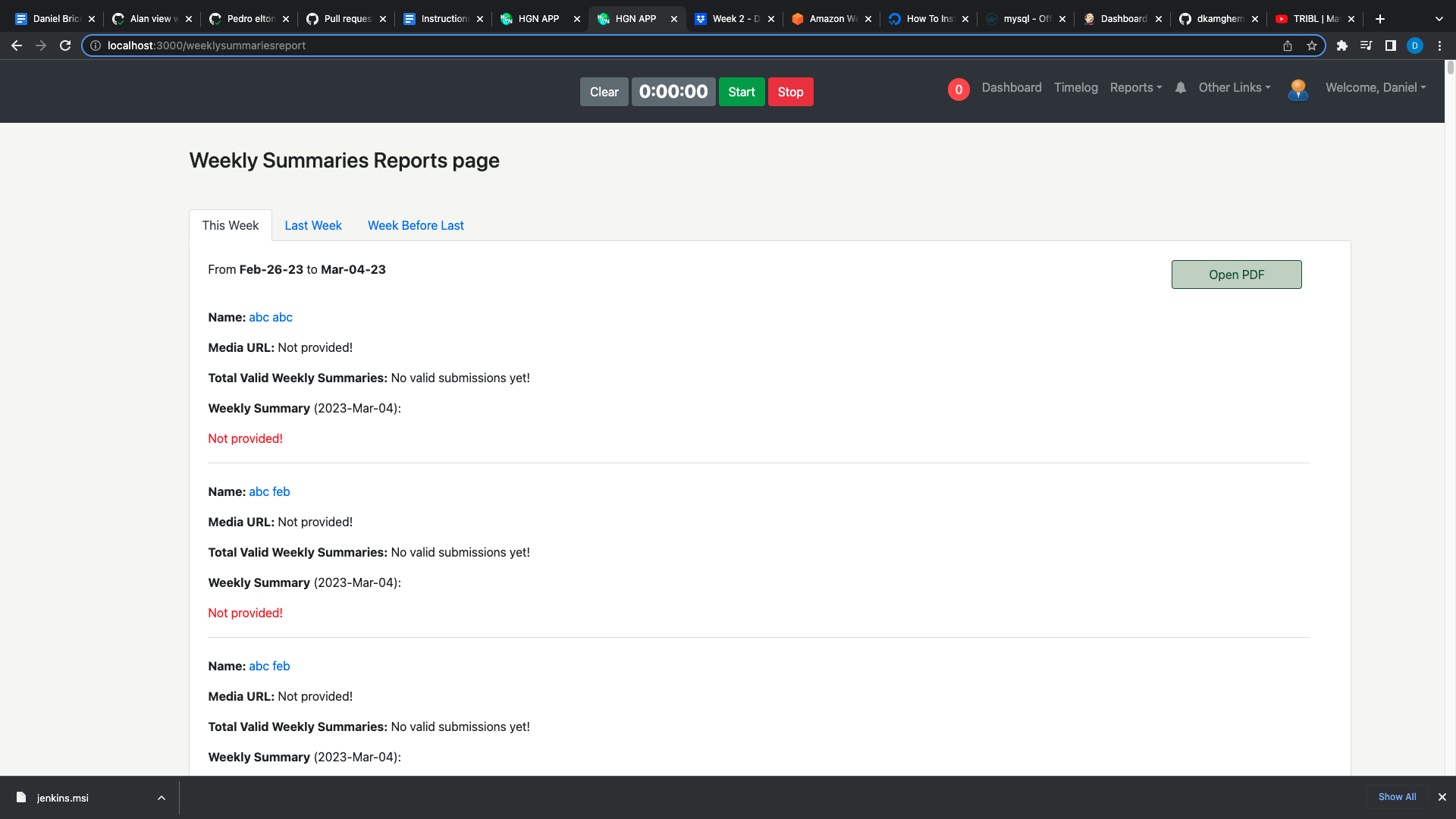Viewport: 1456px width, 819px height.
Task: Click the Weekly Summaries Reports page heading
Action: click(344, 161)
